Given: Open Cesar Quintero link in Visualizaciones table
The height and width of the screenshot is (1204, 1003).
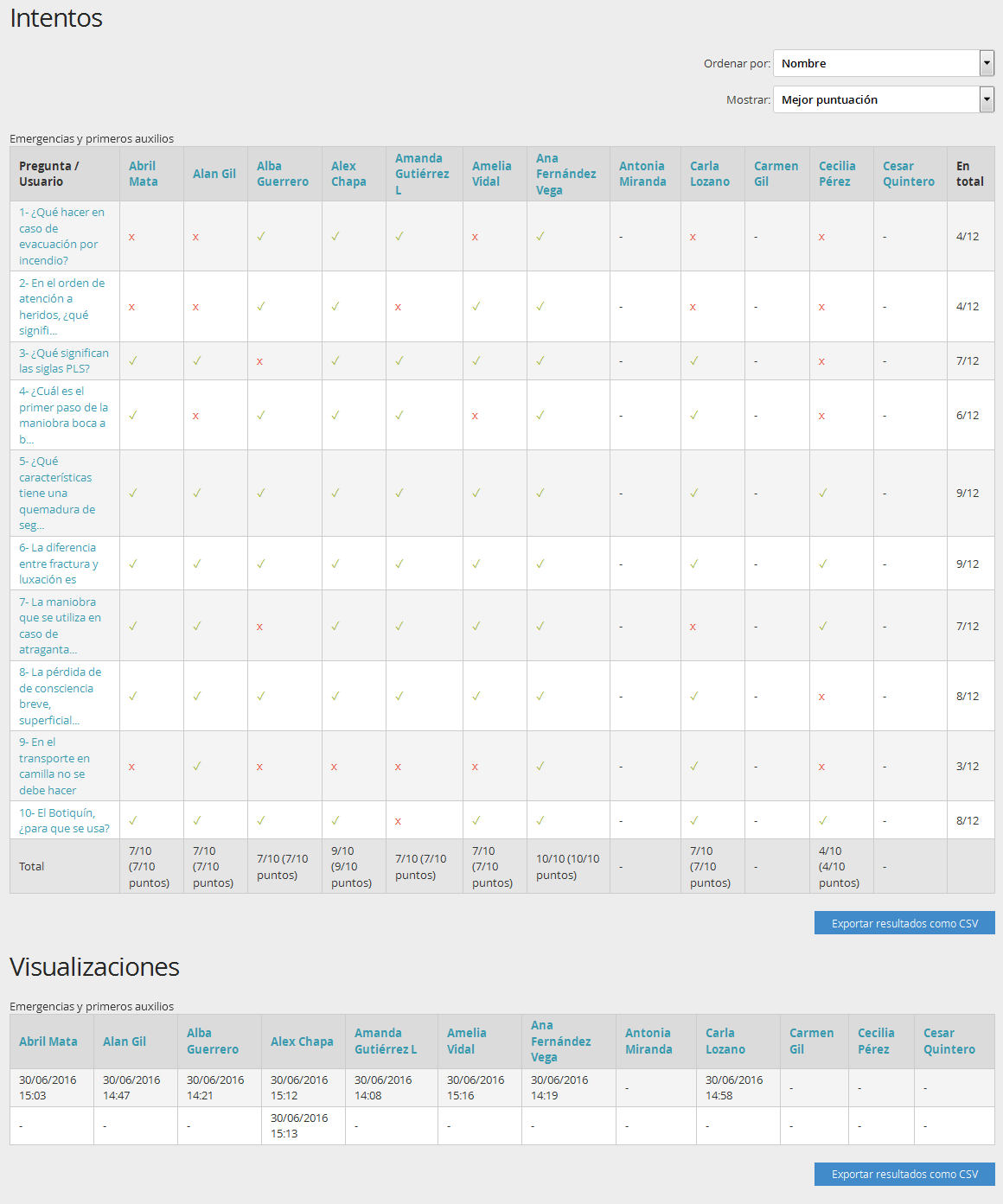Looking at the screenshot, I should pos(949,1041).
